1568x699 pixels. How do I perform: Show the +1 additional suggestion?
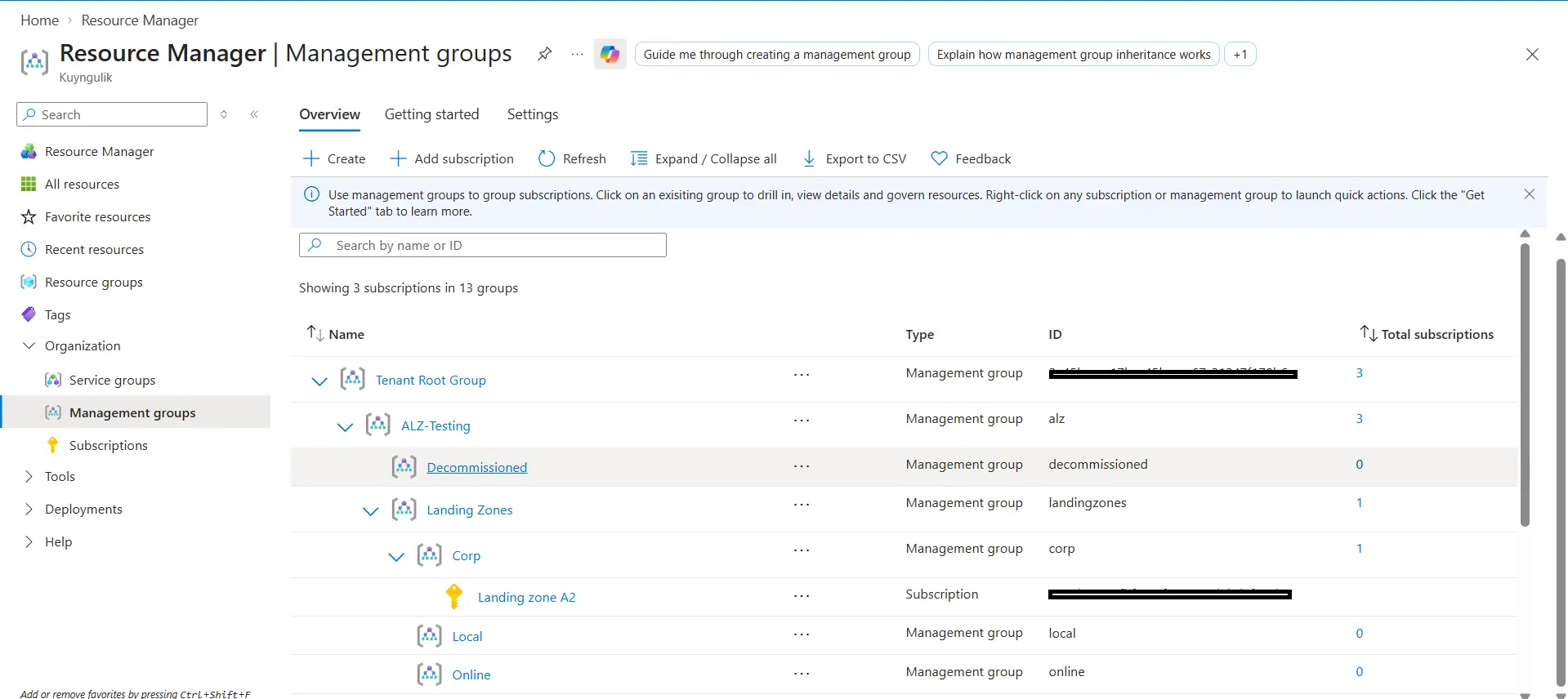tap(1240, 55)
